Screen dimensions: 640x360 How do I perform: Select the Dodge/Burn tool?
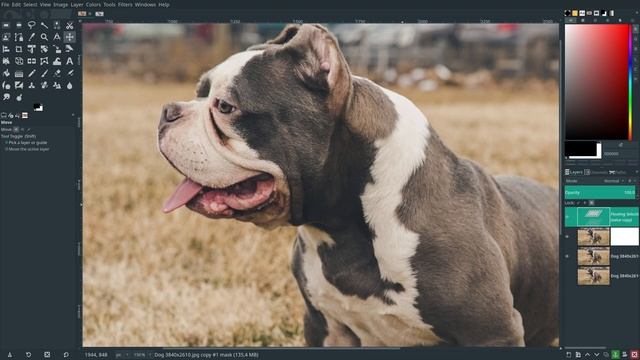pos(19,97)
